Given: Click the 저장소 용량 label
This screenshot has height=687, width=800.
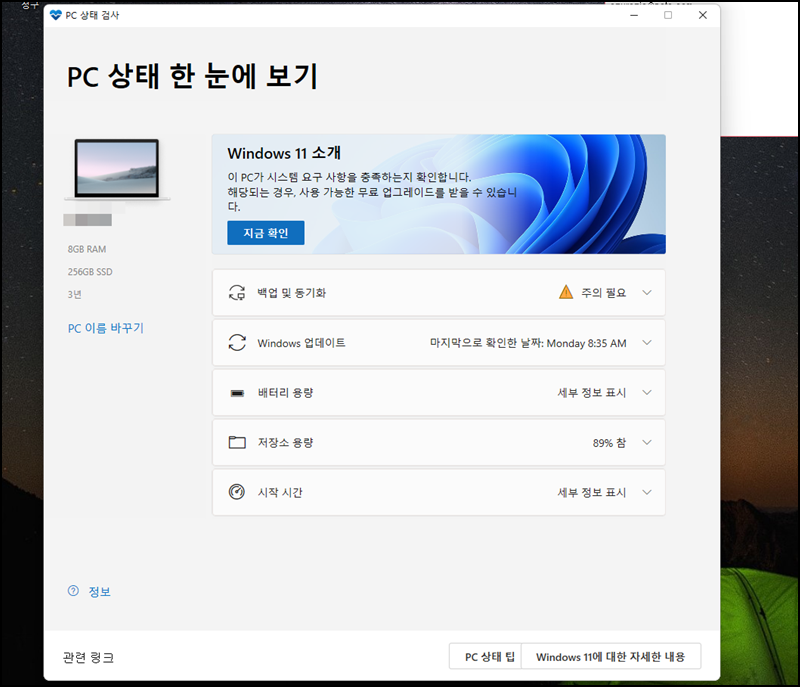Looking at the screenshot, I should 285,442.
